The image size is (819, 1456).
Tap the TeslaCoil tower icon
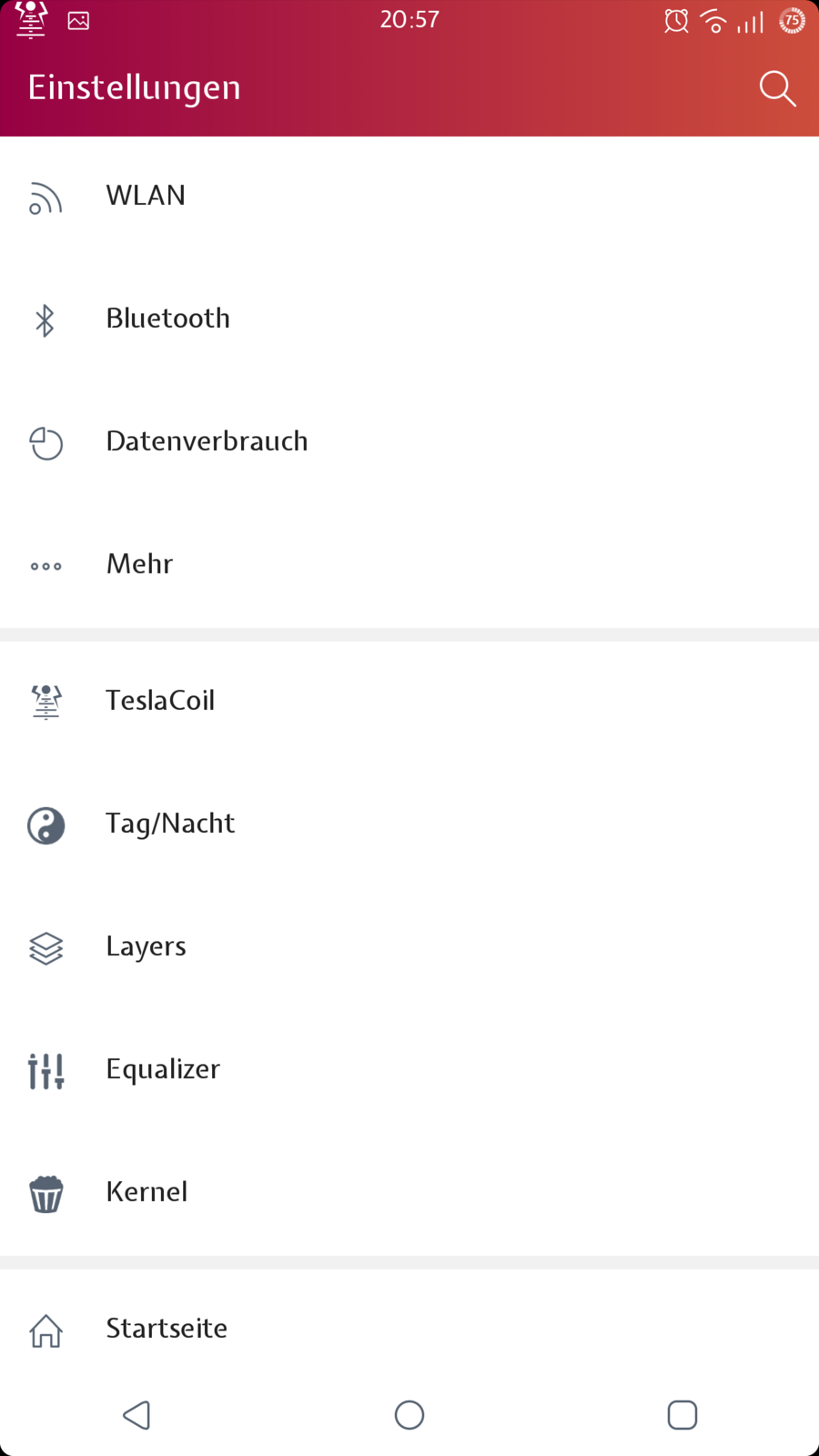pyautogui.click(x=45, y=702)
